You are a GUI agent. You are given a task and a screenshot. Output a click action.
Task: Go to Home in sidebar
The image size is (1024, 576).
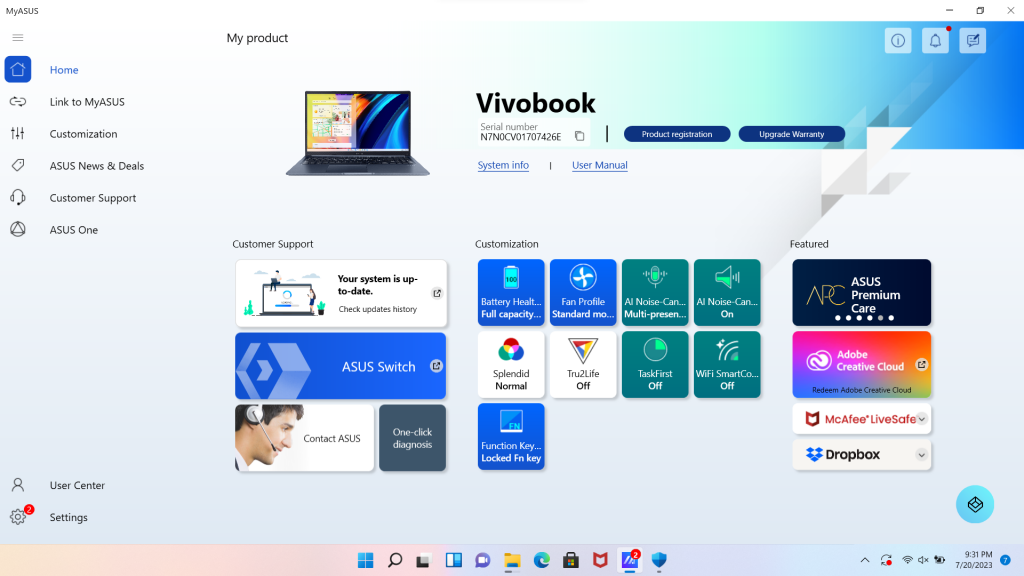coord(64,70)
